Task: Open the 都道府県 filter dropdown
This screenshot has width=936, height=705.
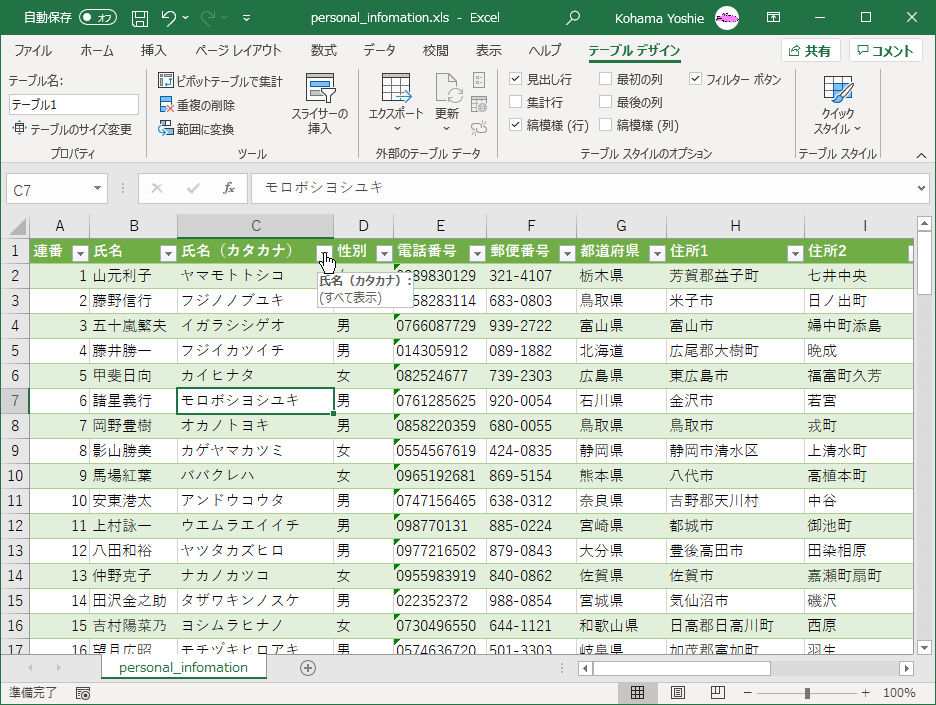Action: point(657,253)
